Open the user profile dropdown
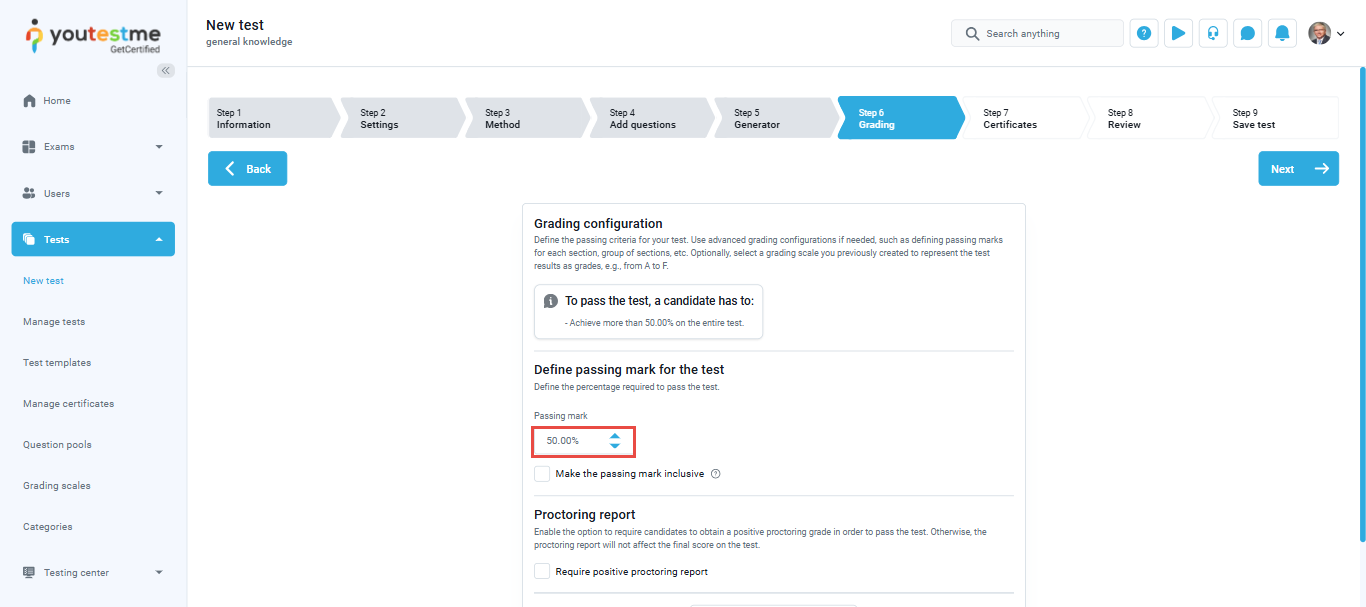The width and height of the screenshot is (1366, 607). (1326, 33)
